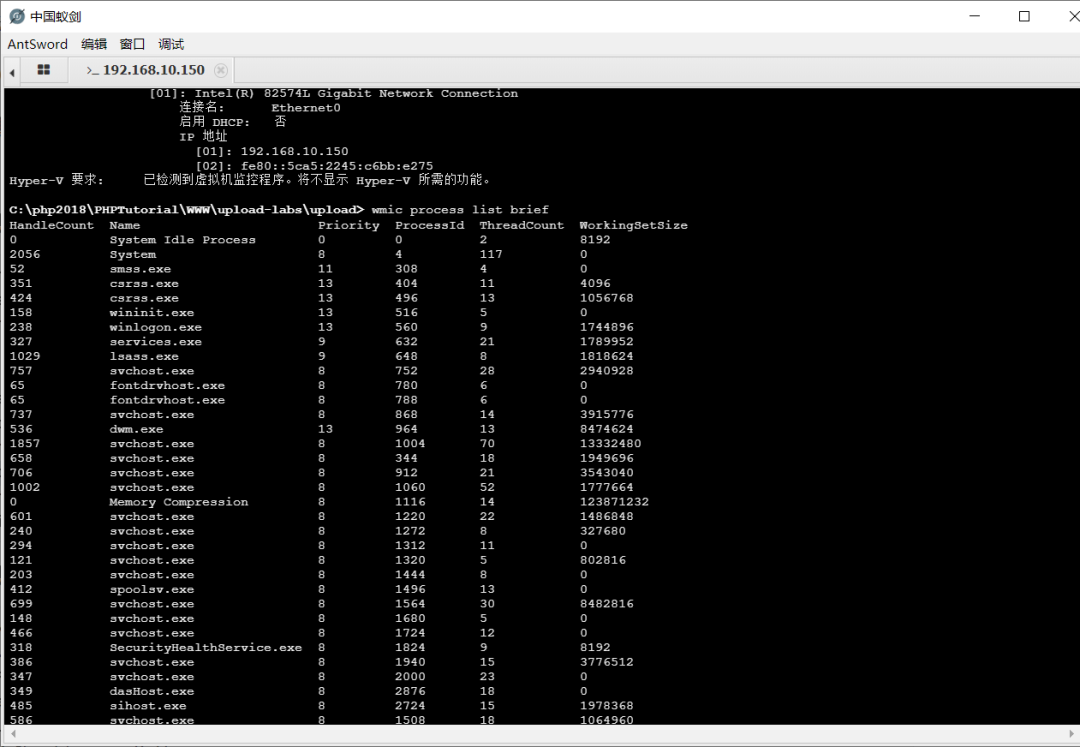
Task: Click the ProcessId column header
Action: (429, 225)
